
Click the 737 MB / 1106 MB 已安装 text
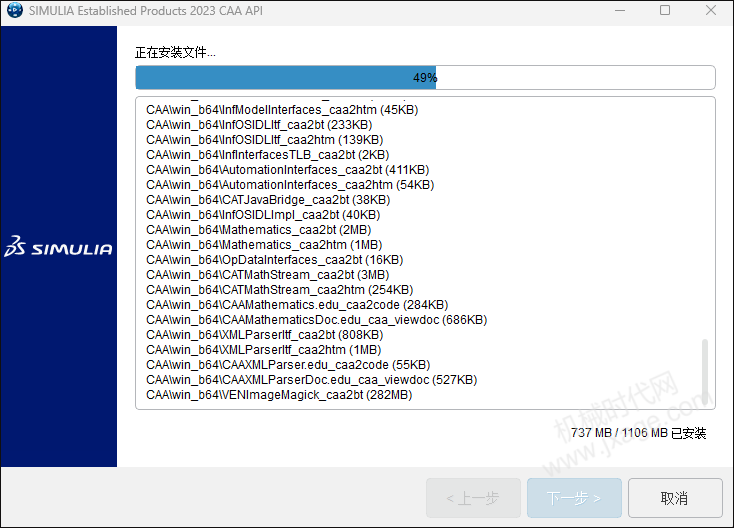tap(639, 433)
